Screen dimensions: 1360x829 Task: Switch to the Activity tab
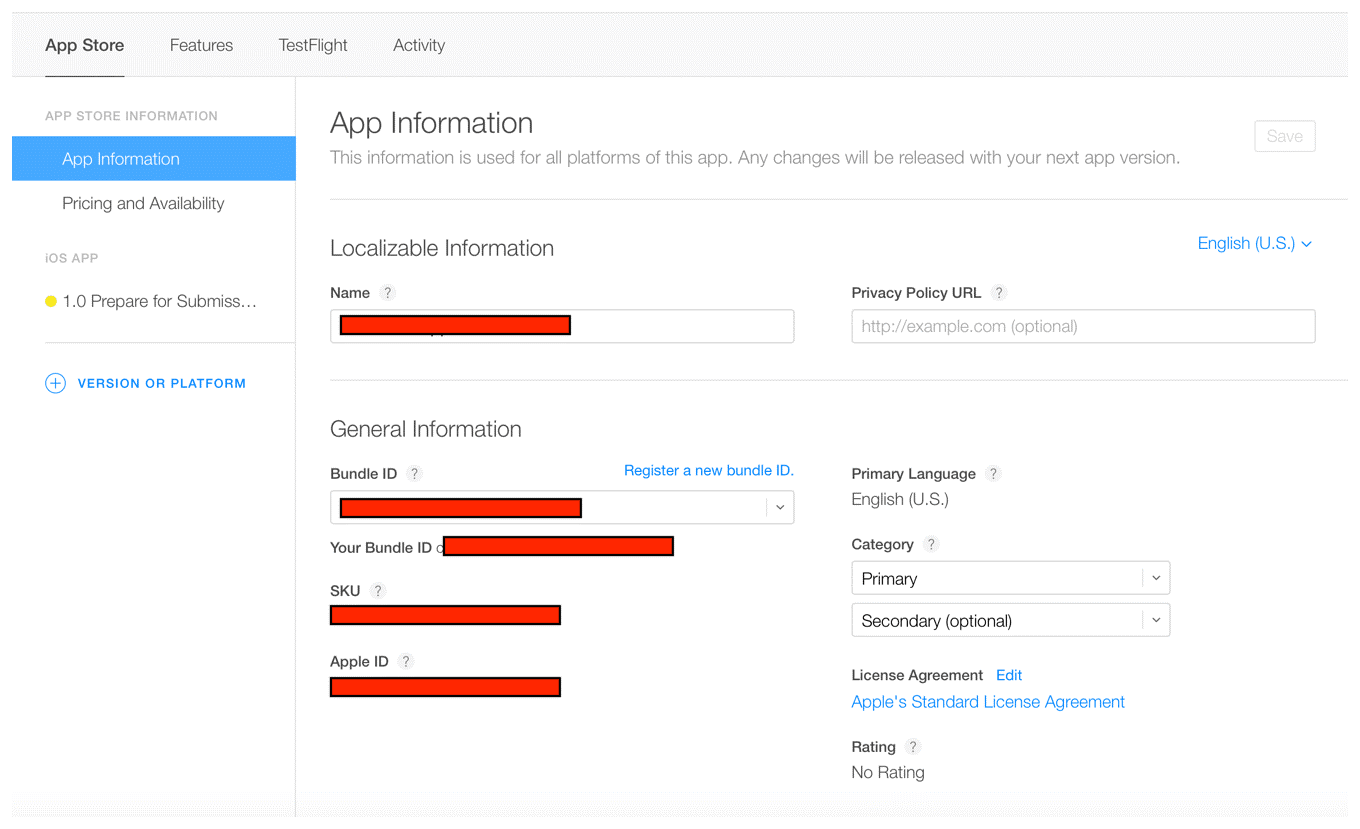click(x=419, y=45)
